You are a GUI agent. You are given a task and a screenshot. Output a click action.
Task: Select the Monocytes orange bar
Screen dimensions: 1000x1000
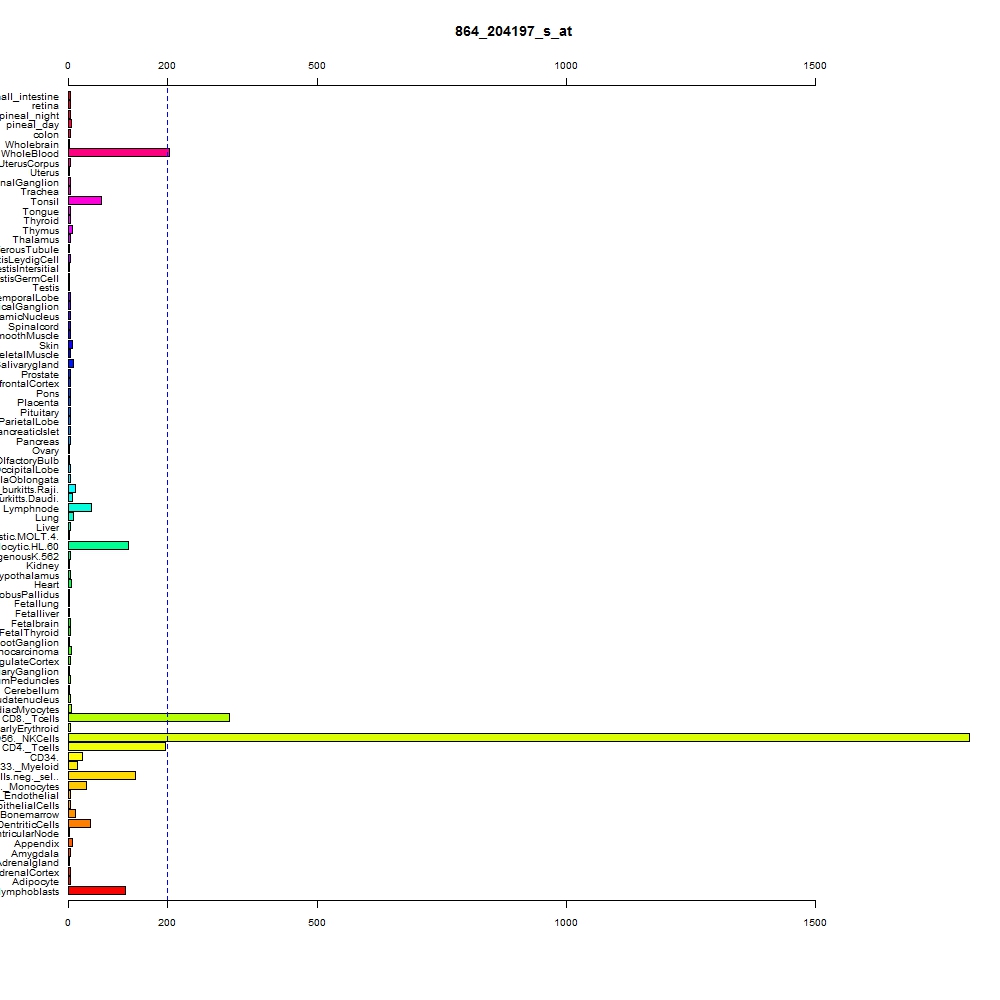[77, 786]
